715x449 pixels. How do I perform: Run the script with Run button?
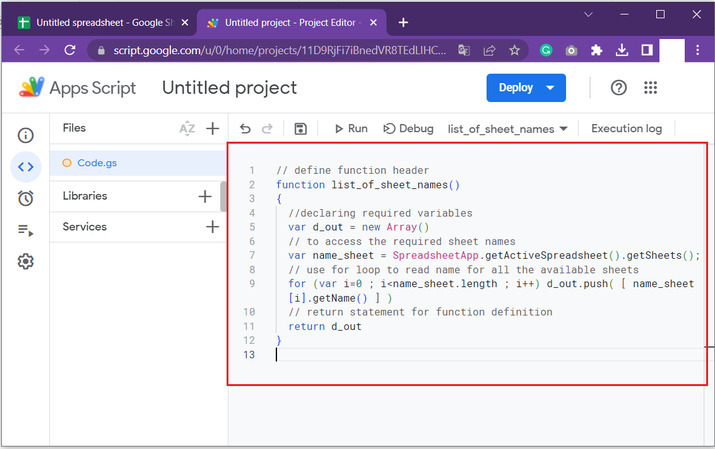(350, 129)
